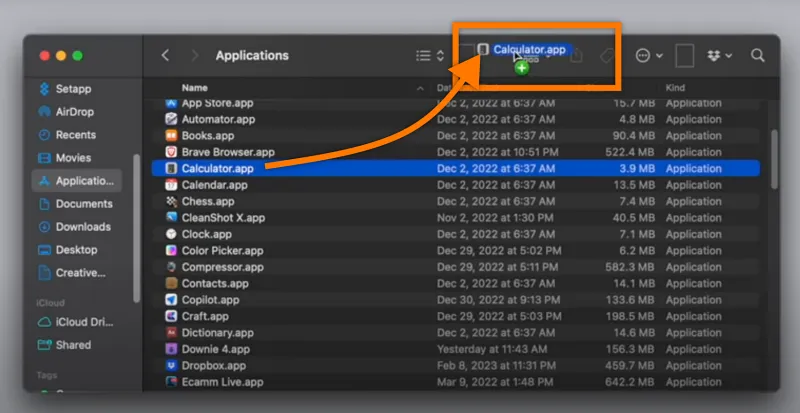
Task: Click the Copilot.app icon
Action: (171, 300)
